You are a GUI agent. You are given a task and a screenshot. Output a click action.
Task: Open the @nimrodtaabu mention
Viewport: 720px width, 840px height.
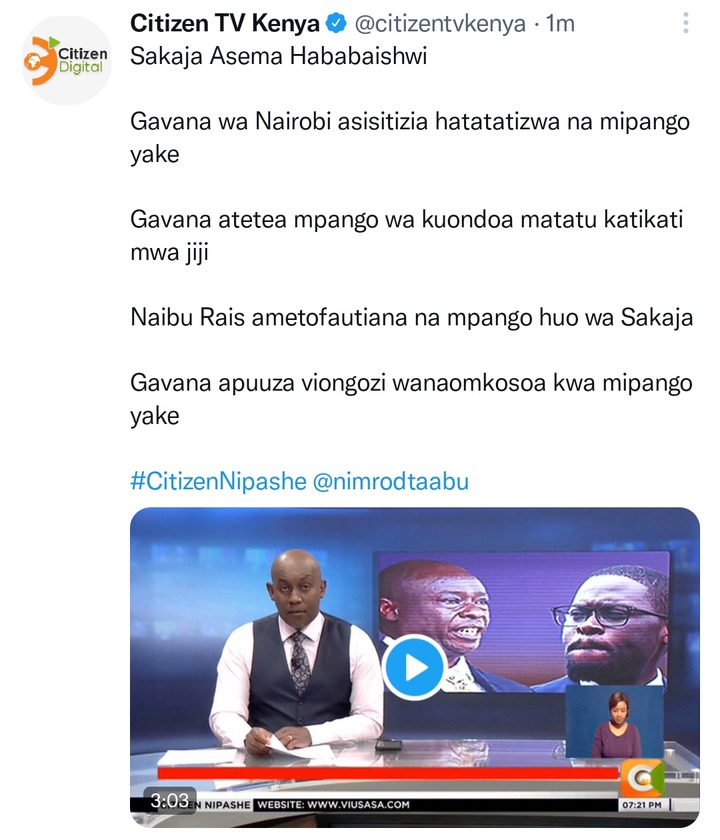(391, 481)
